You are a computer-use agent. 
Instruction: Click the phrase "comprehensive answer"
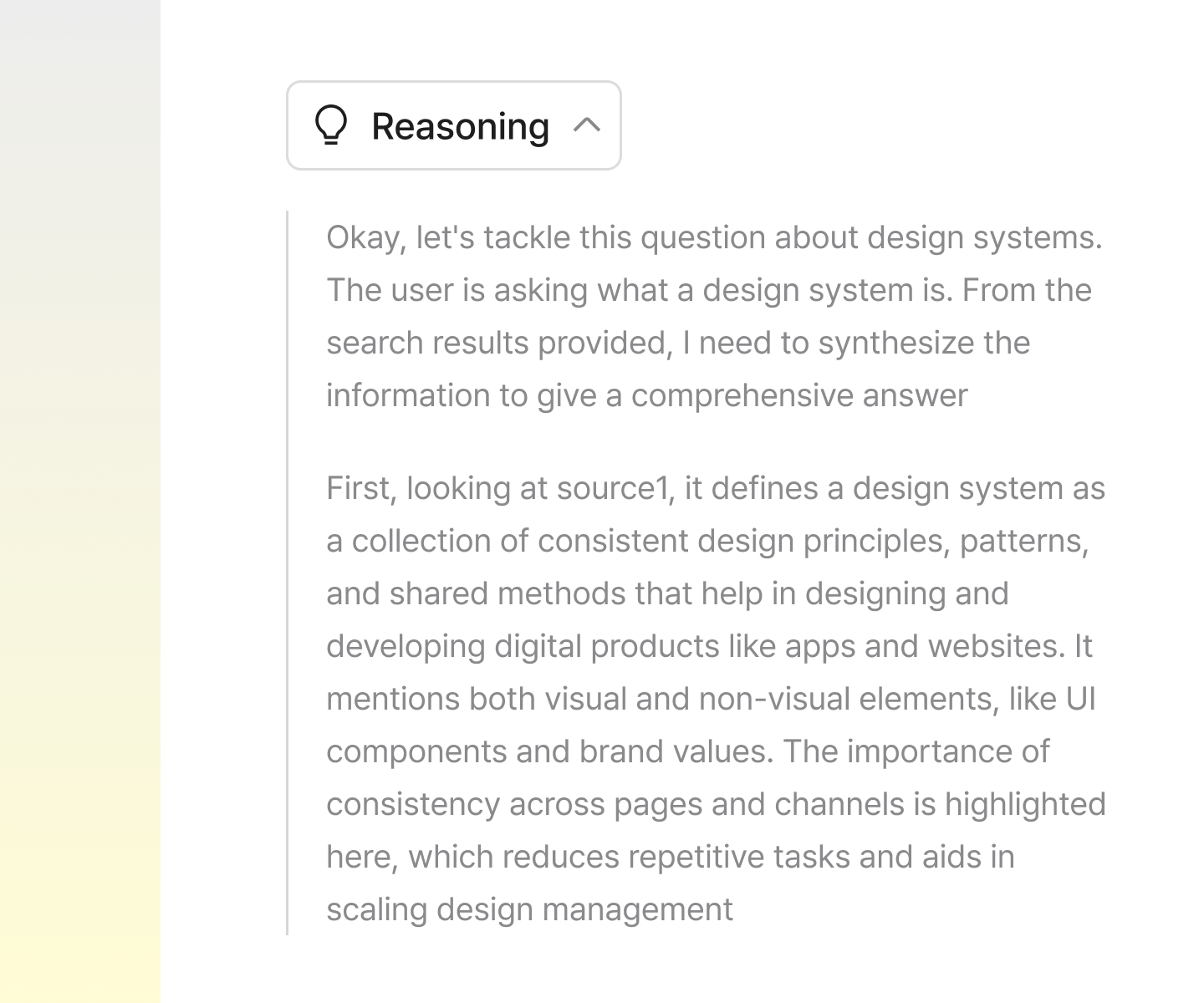pyautogui.click(x=798, y=395)
